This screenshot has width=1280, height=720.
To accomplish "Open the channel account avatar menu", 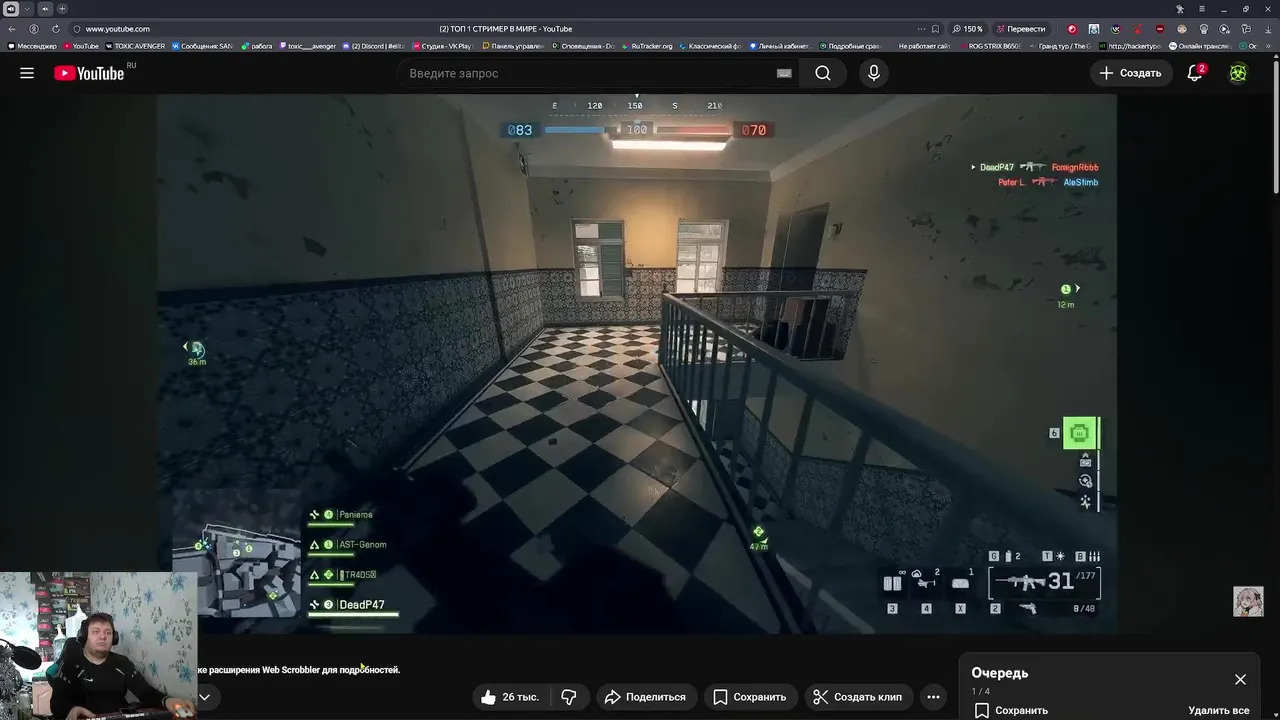I will click(1238, 73).
